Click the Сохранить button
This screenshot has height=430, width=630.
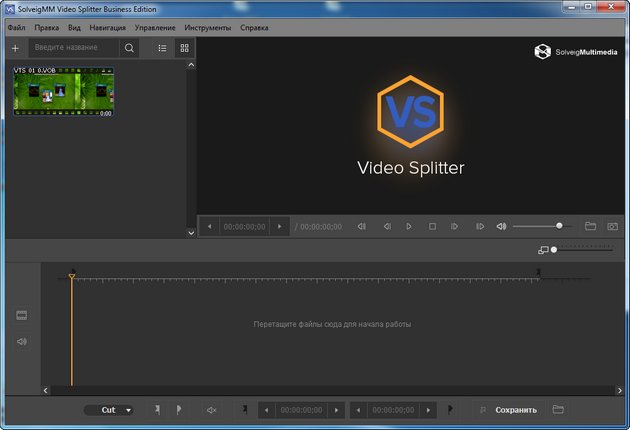click(516, 410)
